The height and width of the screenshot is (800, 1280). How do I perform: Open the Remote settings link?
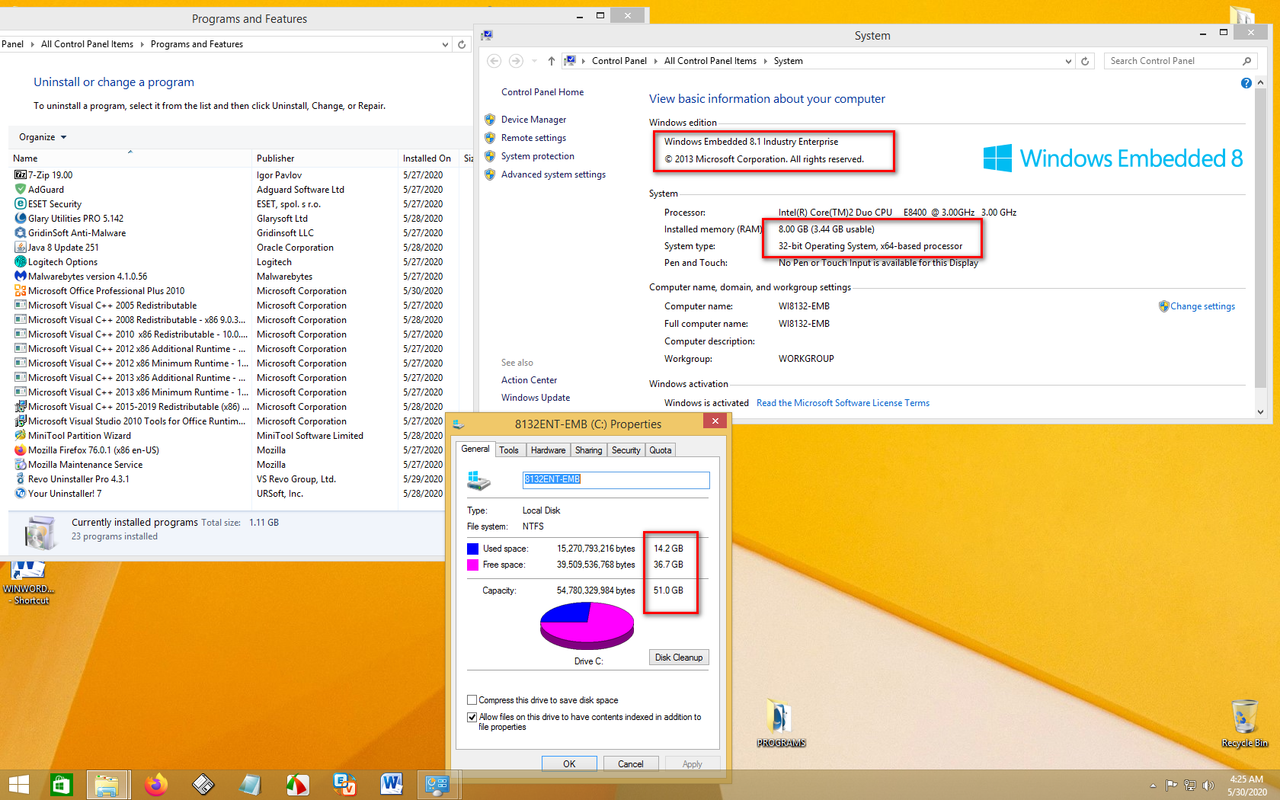click(x=533, y=138)
